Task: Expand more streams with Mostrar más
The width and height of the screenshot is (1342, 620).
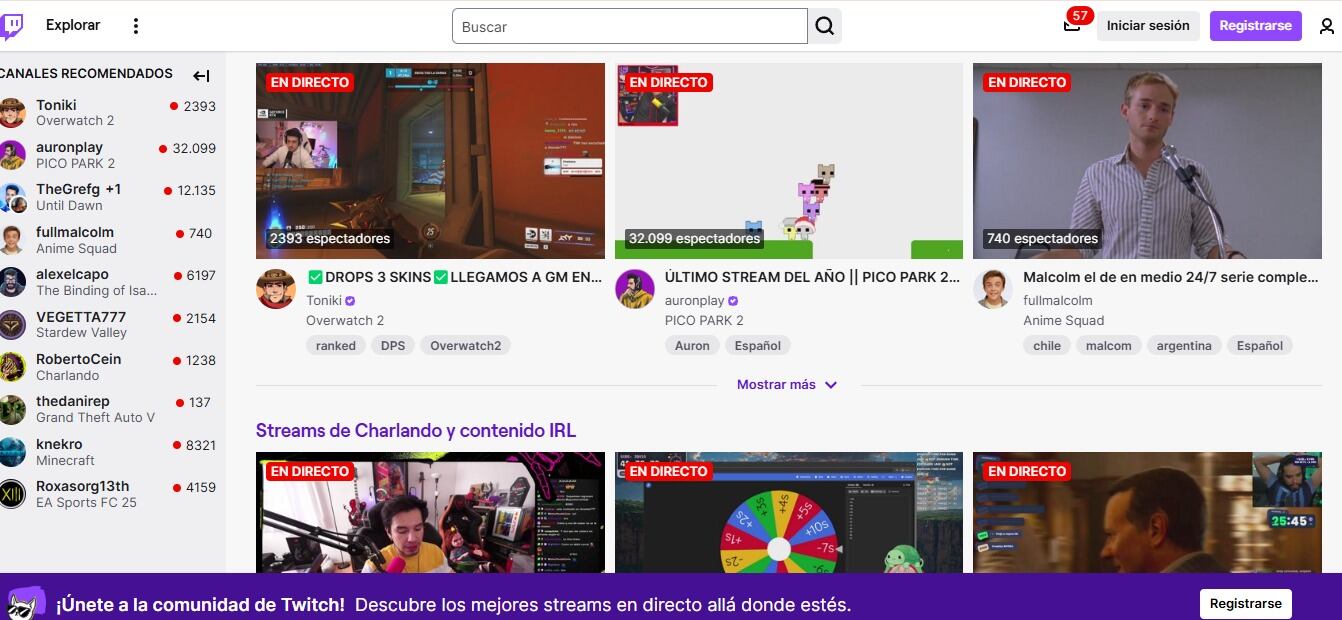Action: pyautogui.click(x=786, y=385)
